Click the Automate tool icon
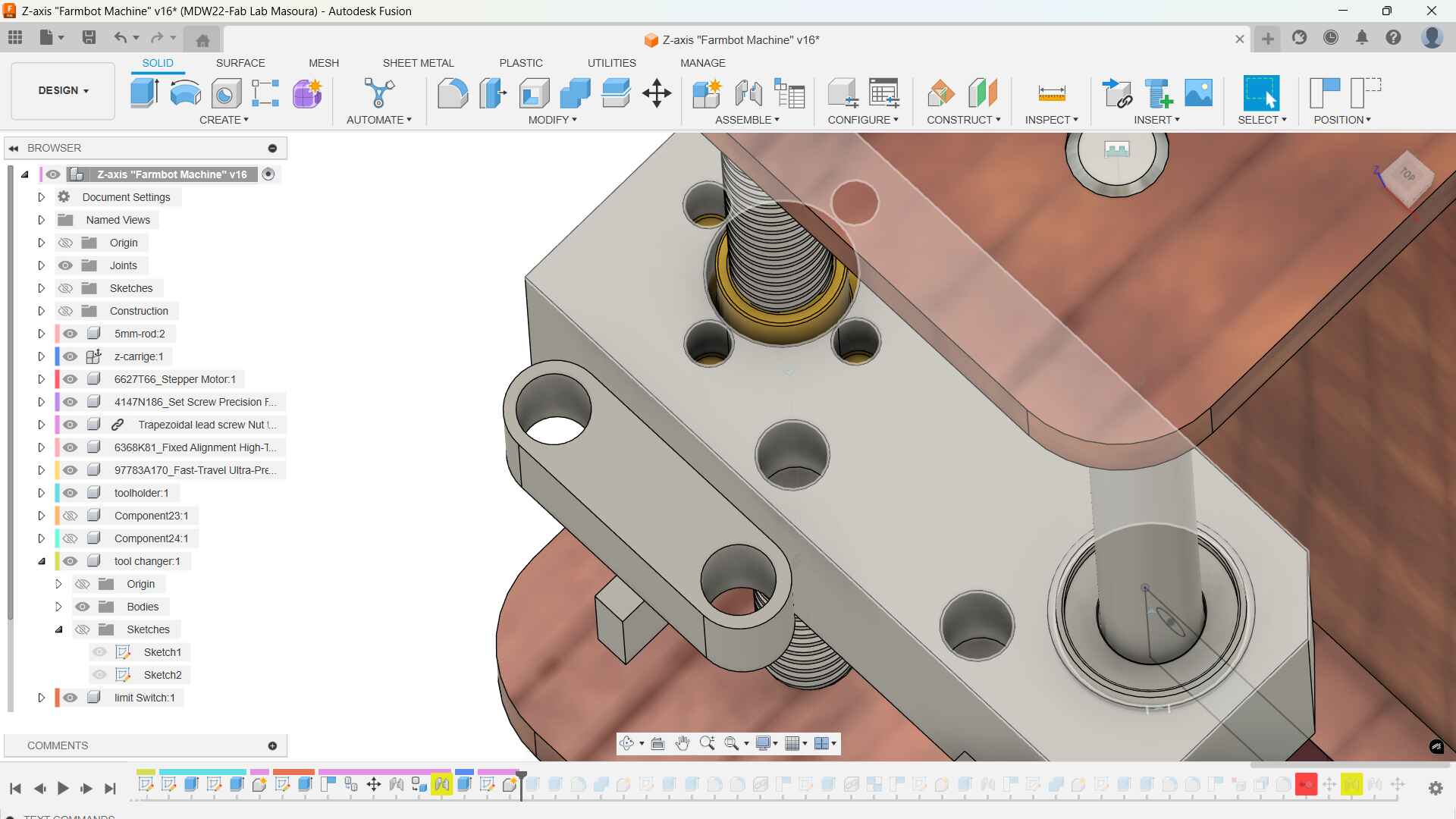 click(378, 93)
